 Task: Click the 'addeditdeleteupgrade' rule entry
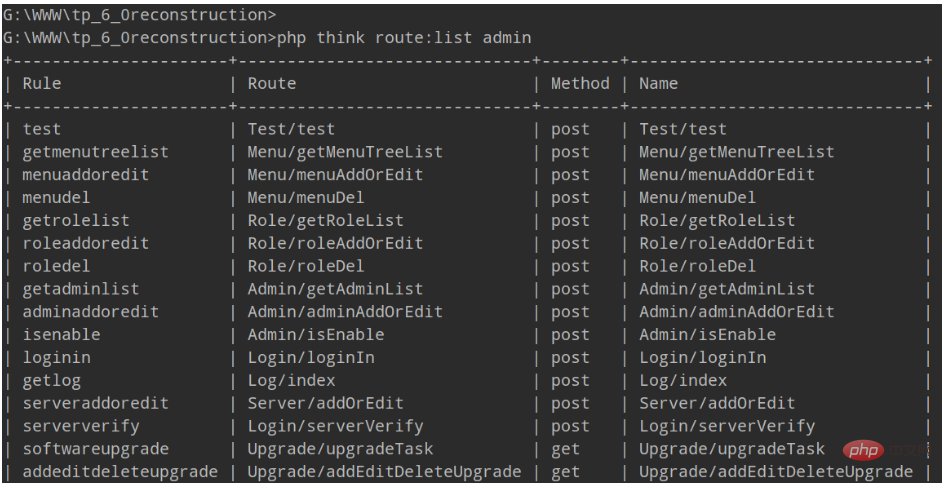[120, 472]
